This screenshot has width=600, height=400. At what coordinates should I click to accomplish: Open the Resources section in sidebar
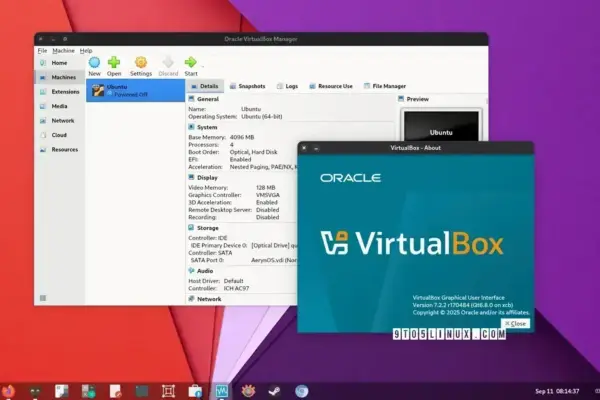(x=59, y=150)
